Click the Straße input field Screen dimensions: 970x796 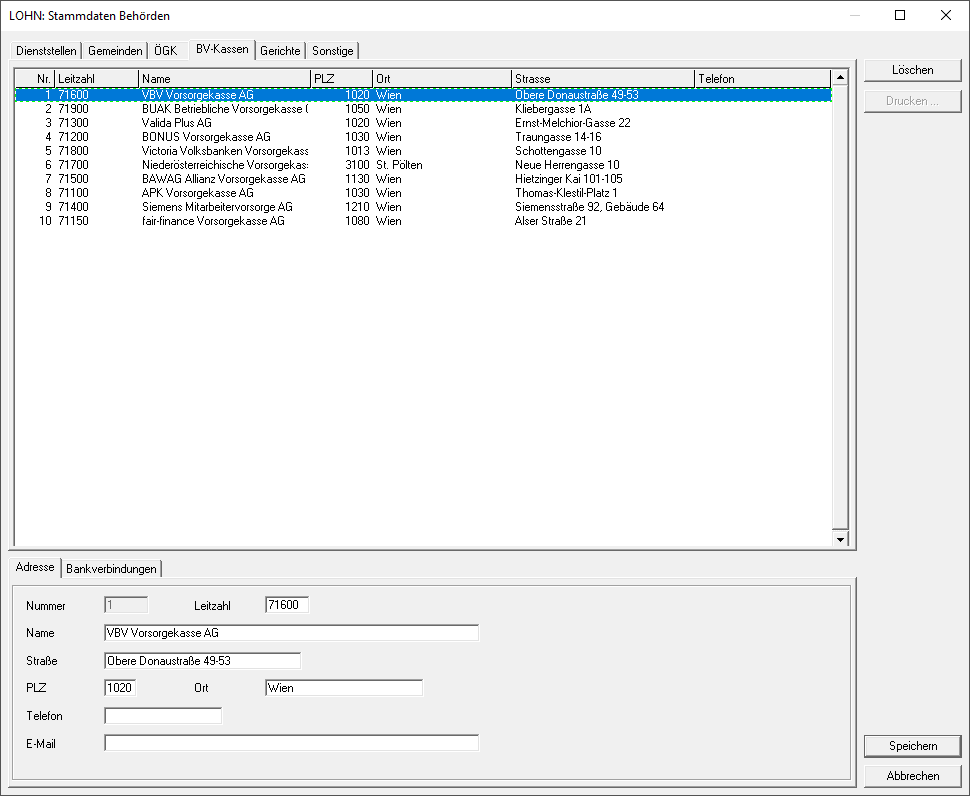tap(202, 661)
